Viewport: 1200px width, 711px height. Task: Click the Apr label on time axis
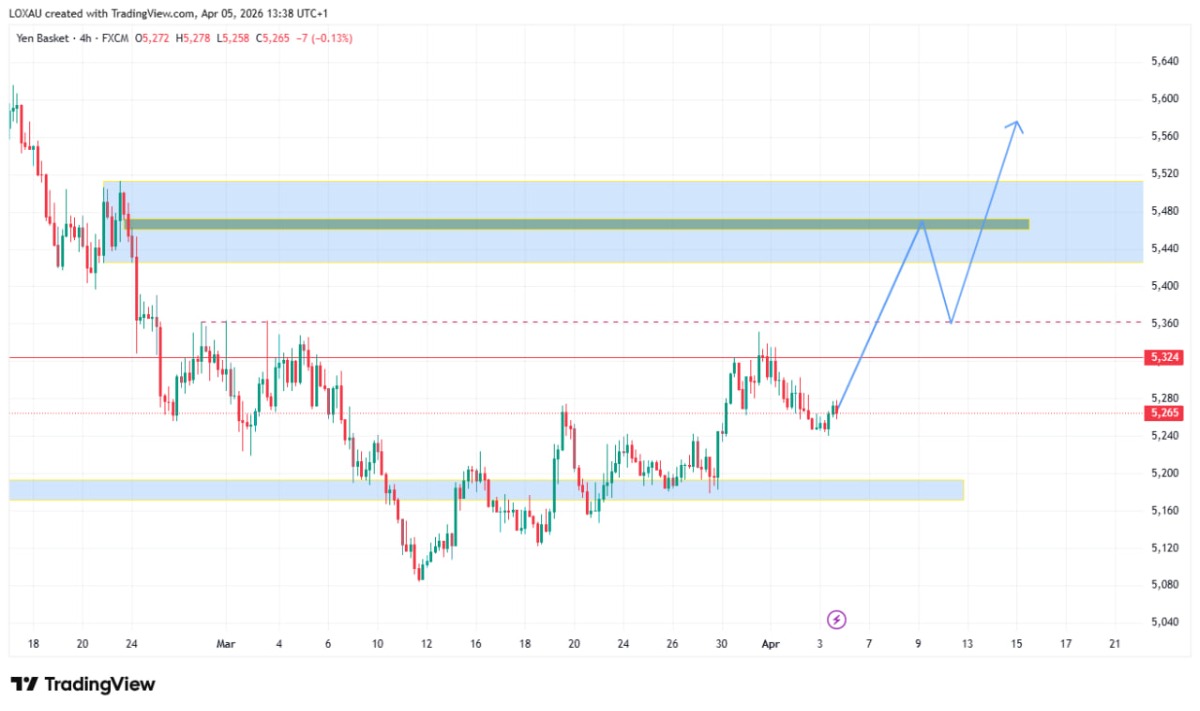[770, 645]
